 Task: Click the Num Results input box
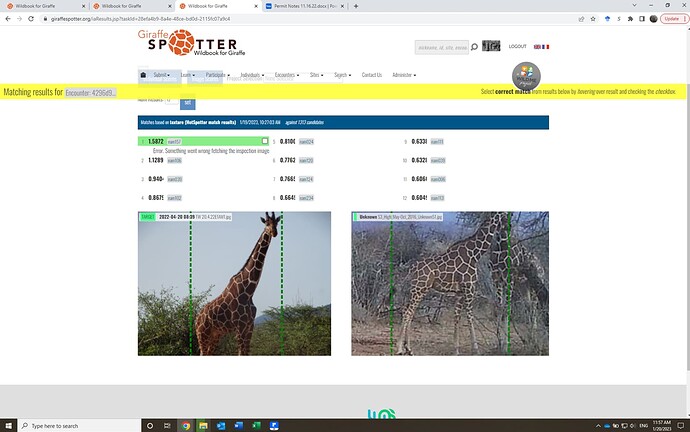172,100
